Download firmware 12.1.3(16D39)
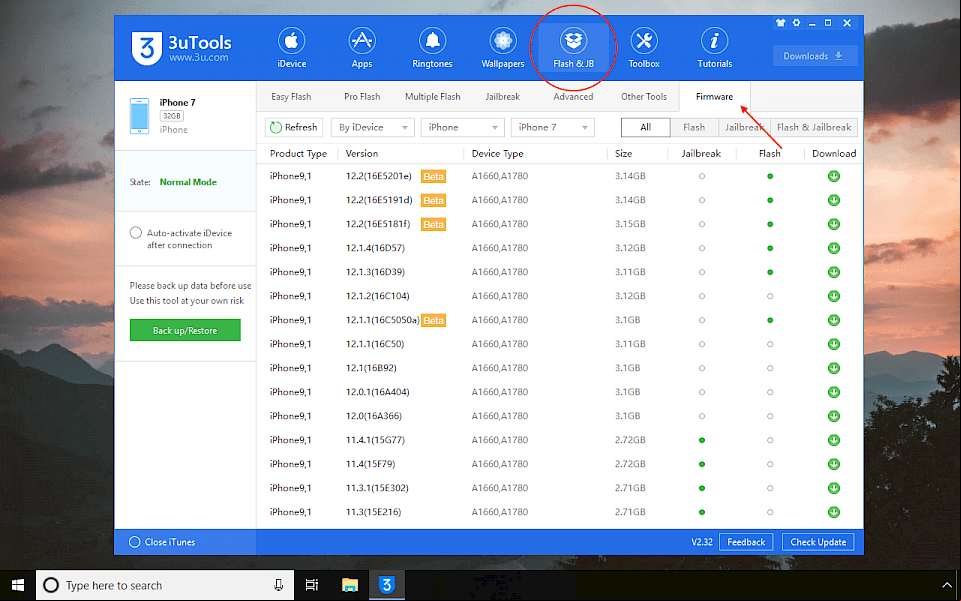Image resolution: width=961 pixels, height=601 pixels. (x=834, y=272)
